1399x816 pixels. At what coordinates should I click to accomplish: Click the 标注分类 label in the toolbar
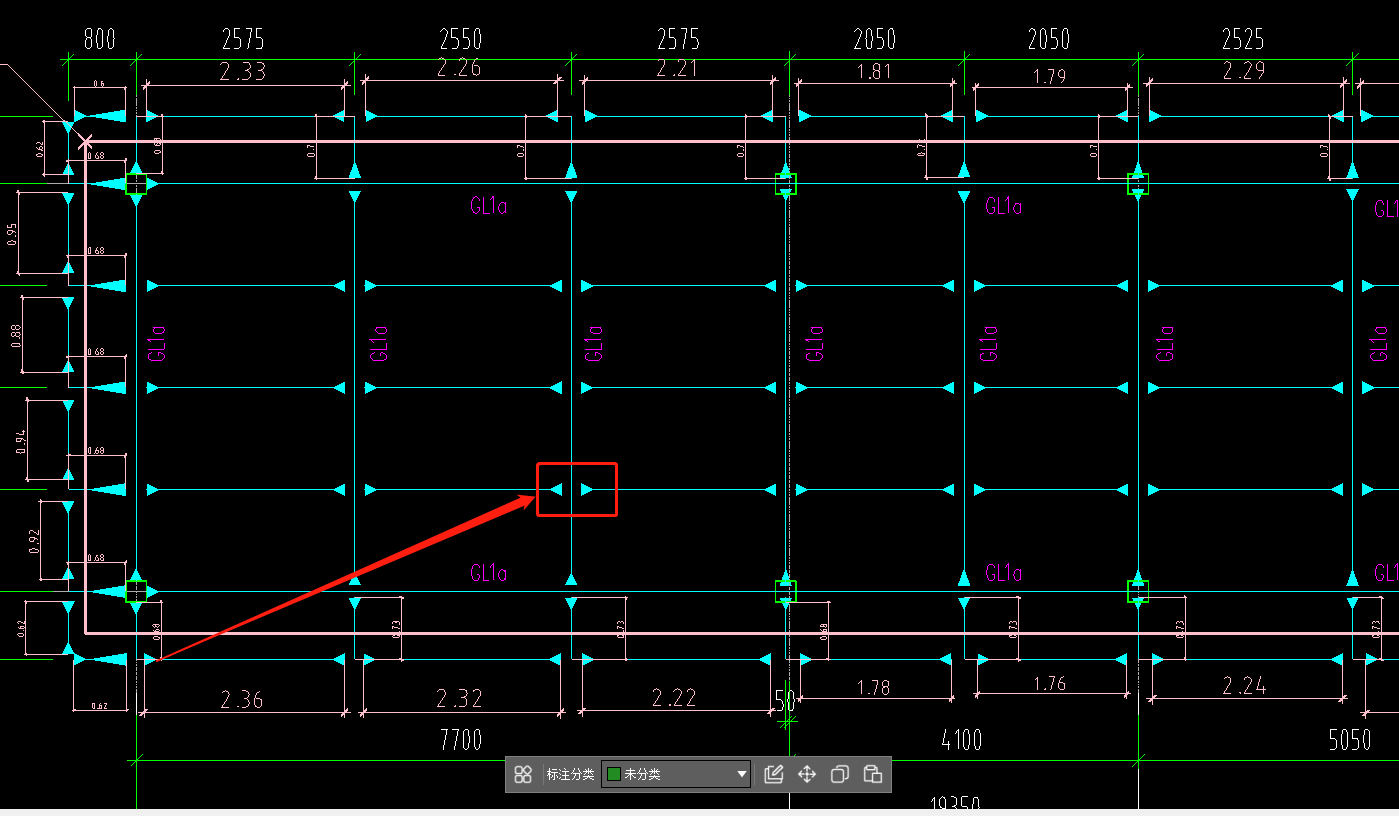(570, 774)
